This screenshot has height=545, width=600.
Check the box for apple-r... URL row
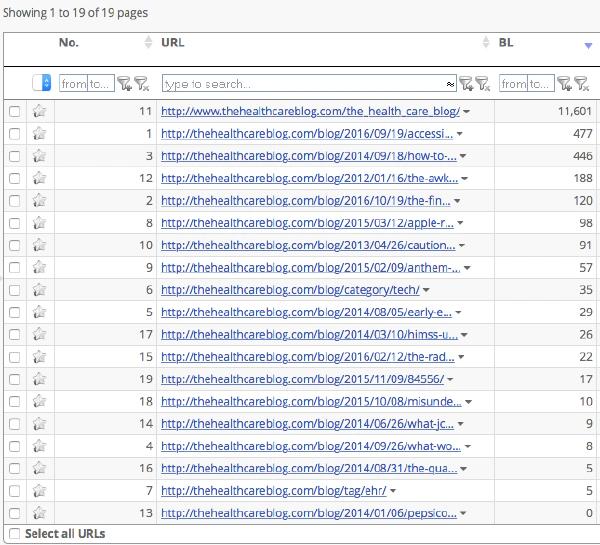click(15, 223)
